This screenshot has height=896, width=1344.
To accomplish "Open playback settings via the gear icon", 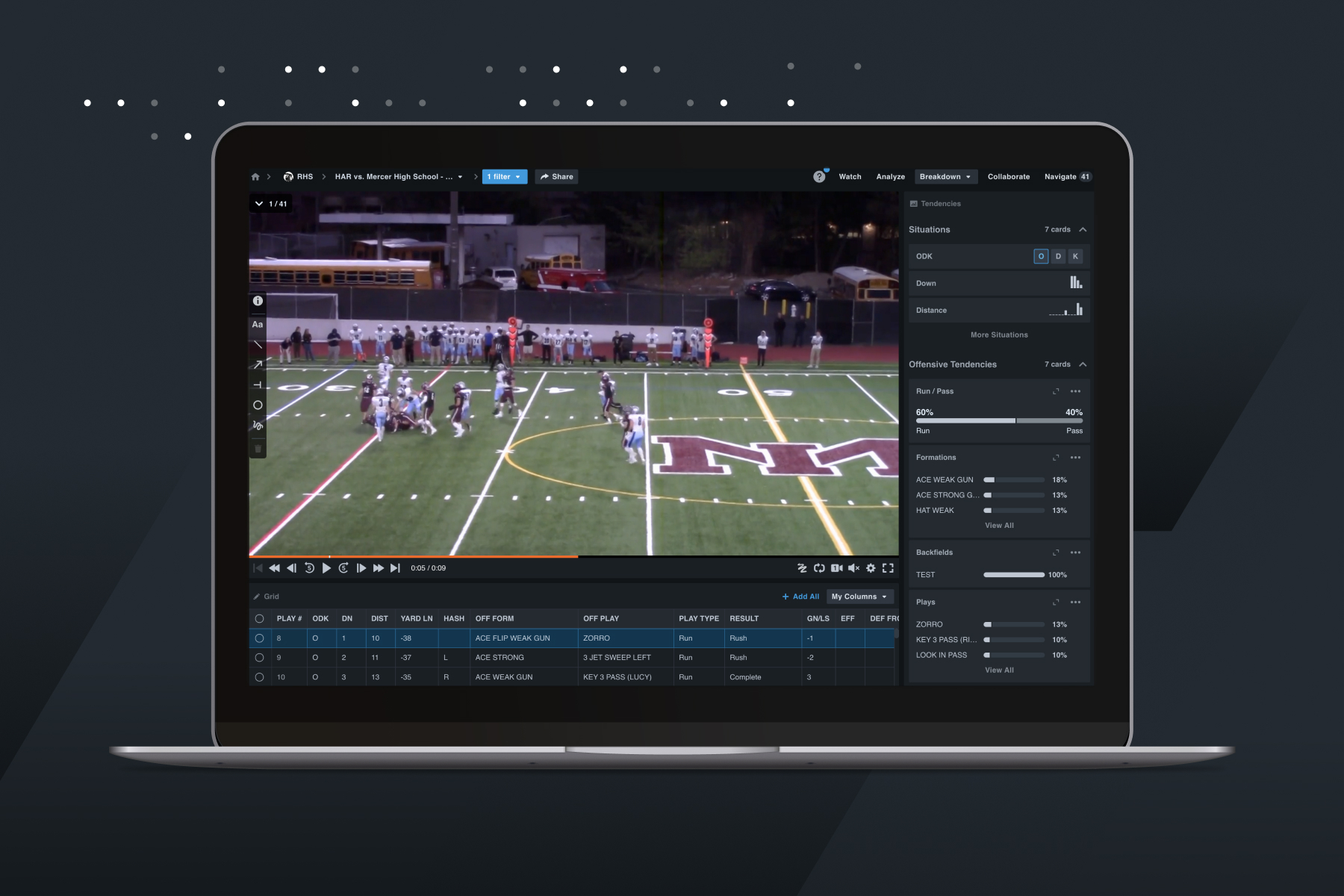I will point(871,567).
